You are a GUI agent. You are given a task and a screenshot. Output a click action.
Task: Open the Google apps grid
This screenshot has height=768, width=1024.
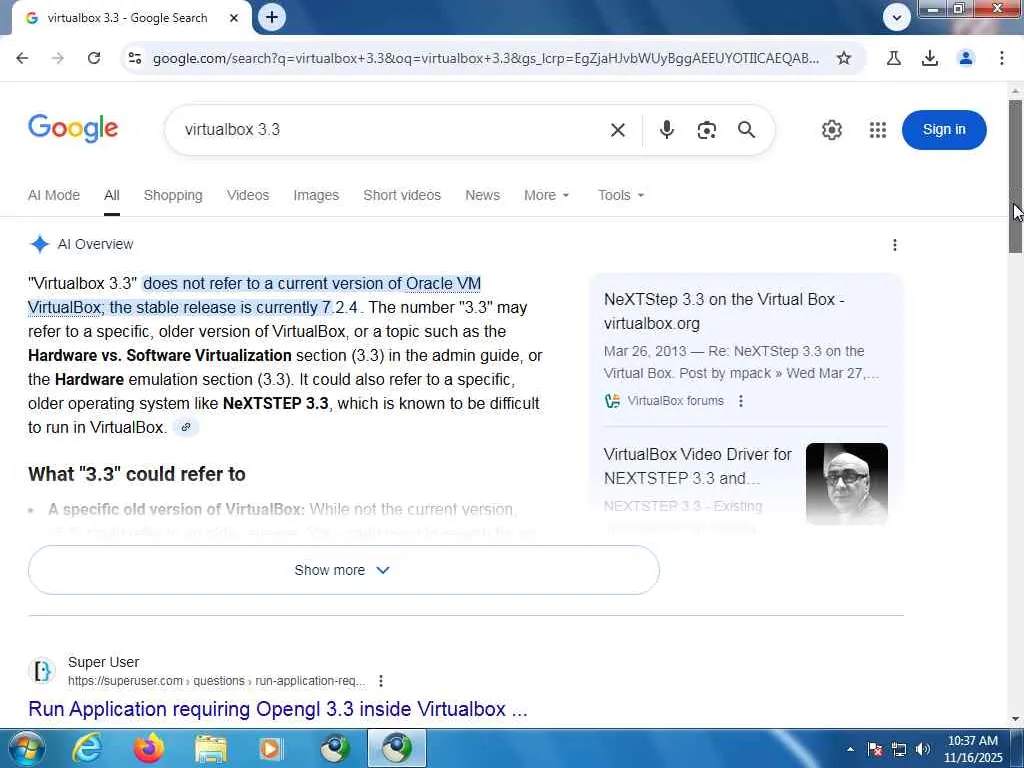click(x=878, y=130)
